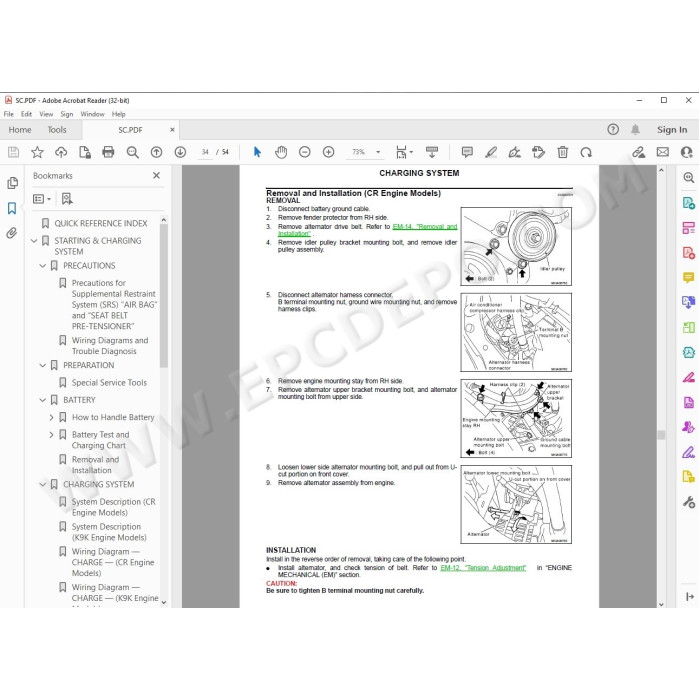Click the trash delete icon
This screenshot has width=700, height=700.
[x=562, y=152]
